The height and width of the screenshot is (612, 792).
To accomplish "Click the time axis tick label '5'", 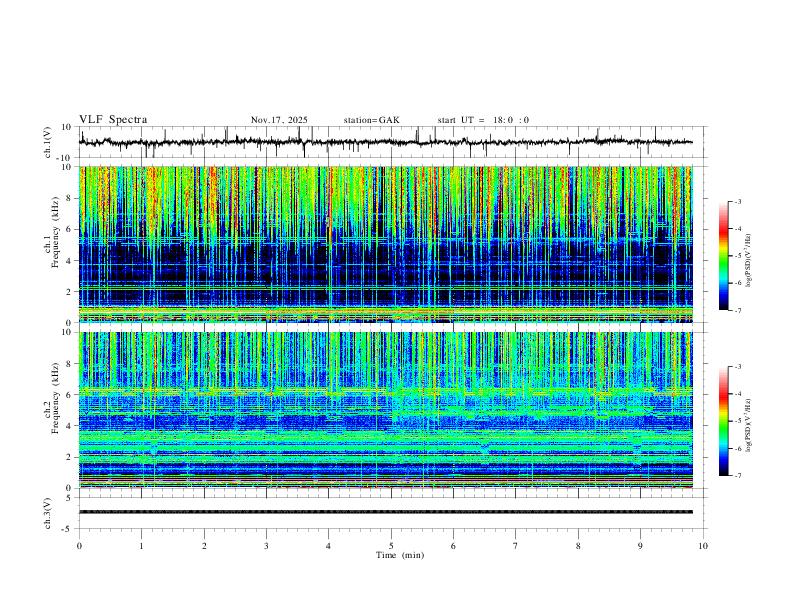I will pyautogui.click(x=391, y=546).
